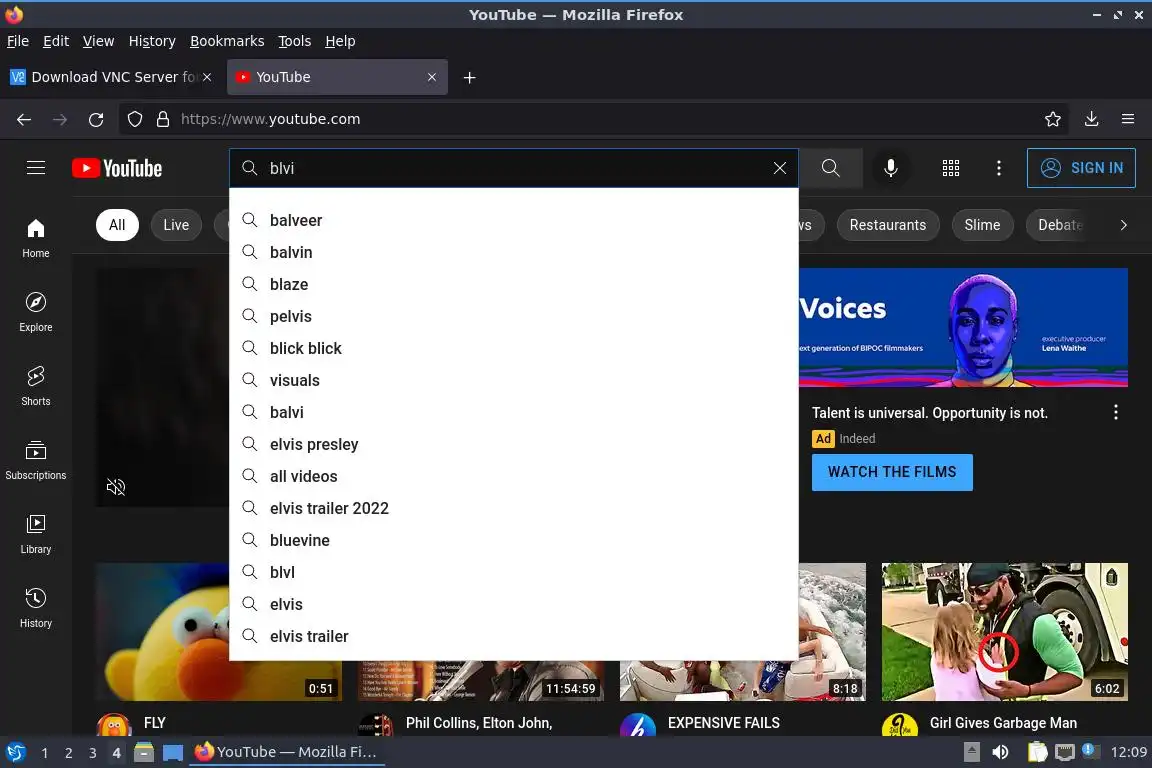
Task: Open the tracking protection shield
Action: point(135,119)
